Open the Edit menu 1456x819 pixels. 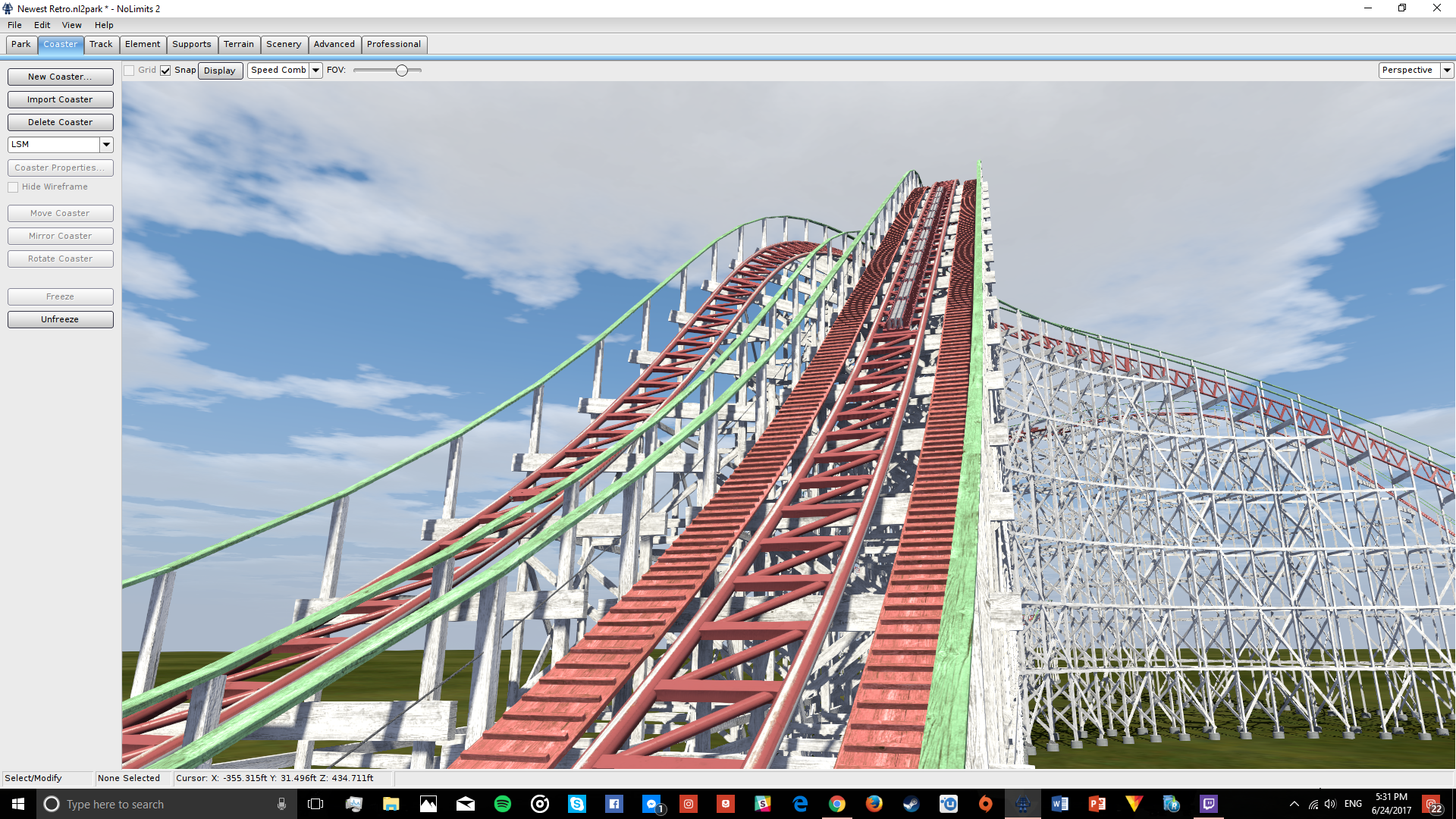42,25
